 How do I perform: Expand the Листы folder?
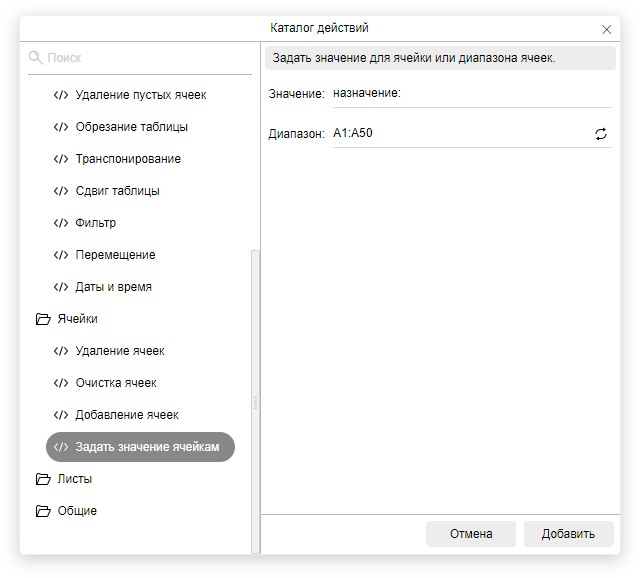(x=43, y=479)
